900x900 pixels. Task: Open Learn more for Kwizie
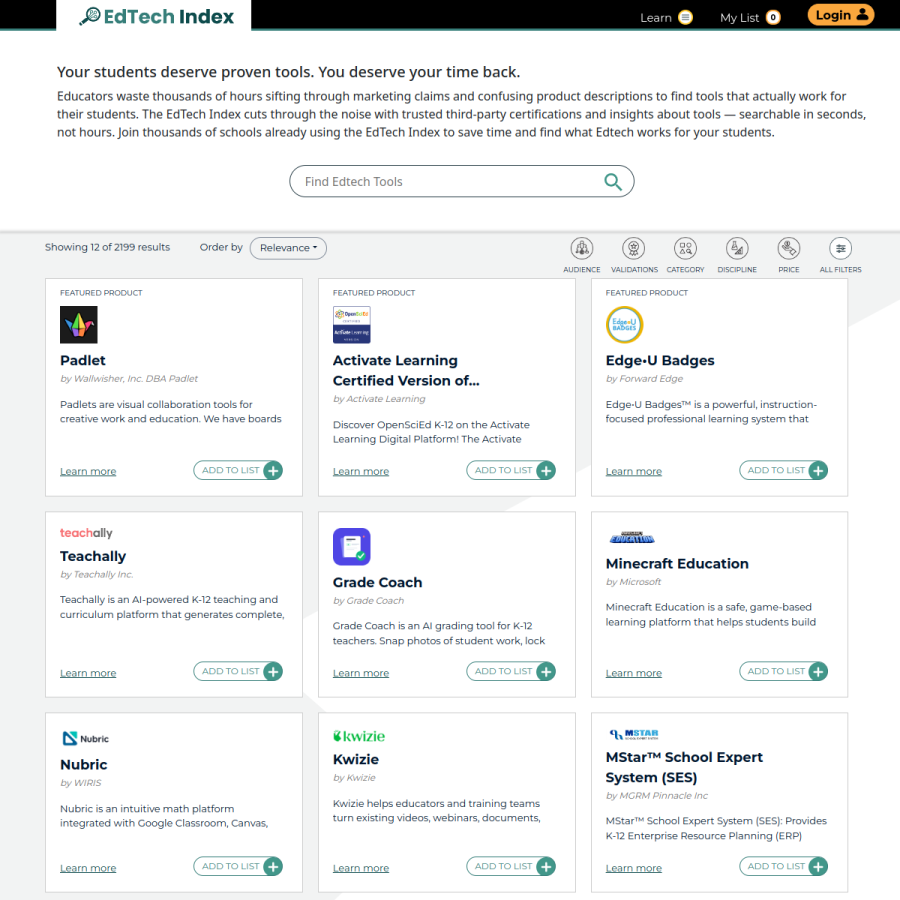361,868
